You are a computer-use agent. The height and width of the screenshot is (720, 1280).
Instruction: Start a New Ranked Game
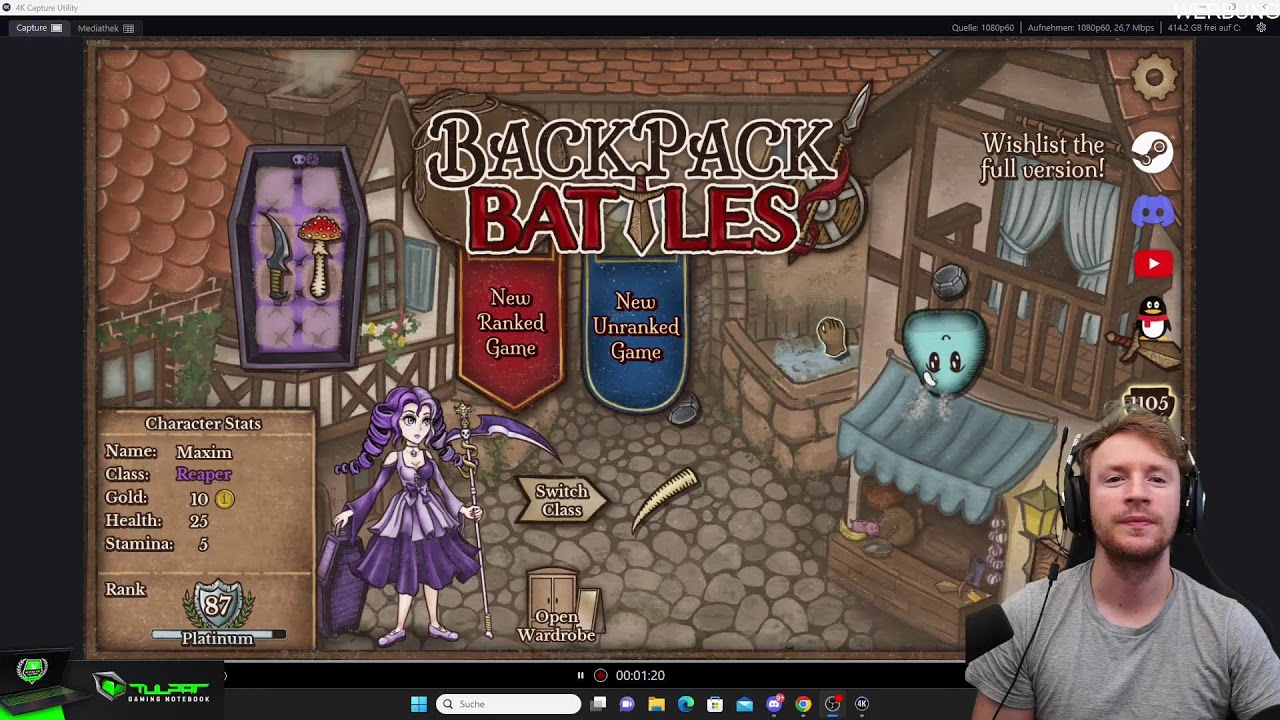coord(511,323)
